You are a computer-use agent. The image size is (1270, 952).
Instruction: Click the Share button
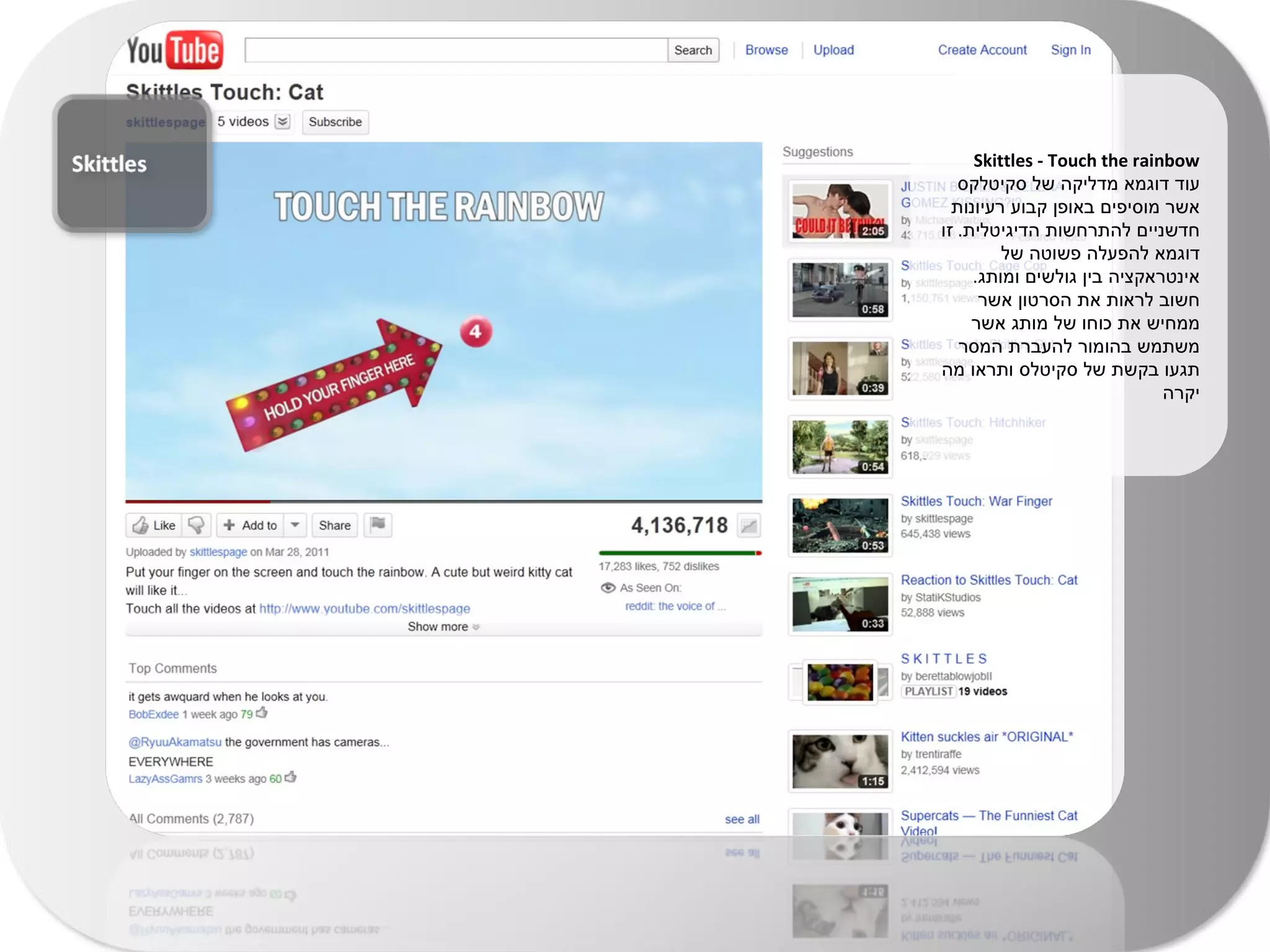point(334,526)
